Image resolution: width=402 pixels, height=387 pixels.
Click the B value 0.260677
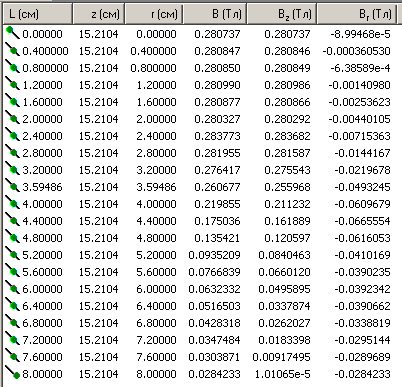point(217,187)
